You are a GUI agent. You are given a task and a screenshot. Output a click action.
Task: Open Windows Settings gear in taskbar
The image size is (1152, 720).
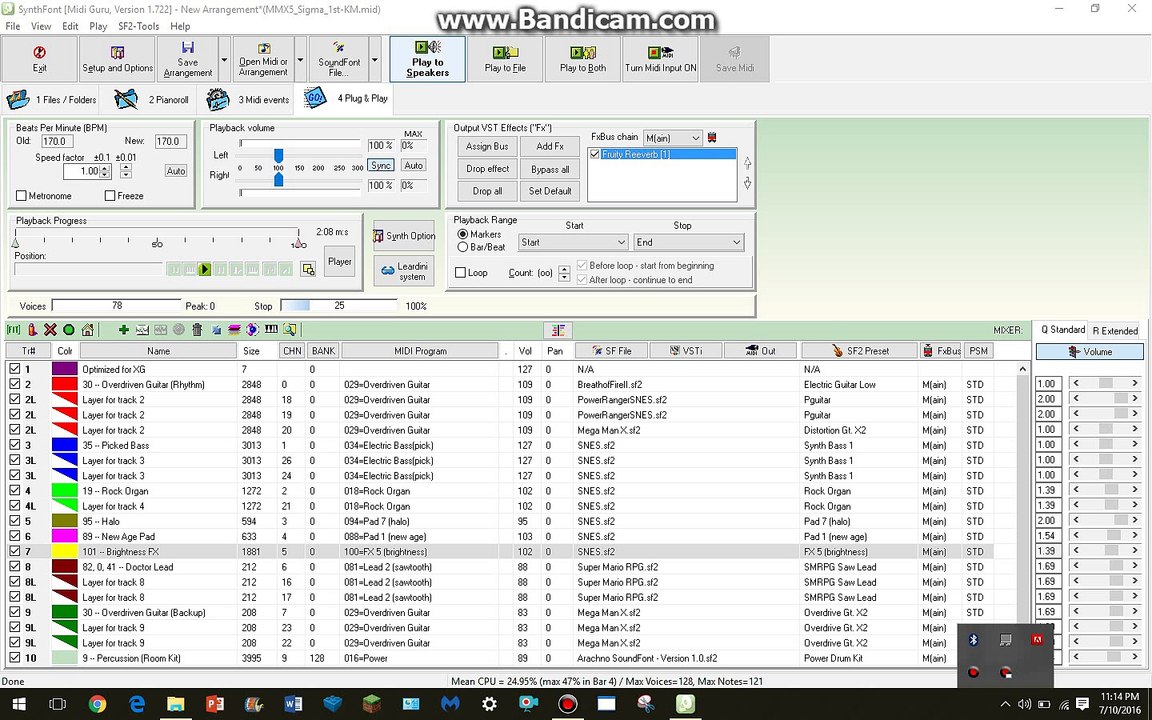coord(489,704)
